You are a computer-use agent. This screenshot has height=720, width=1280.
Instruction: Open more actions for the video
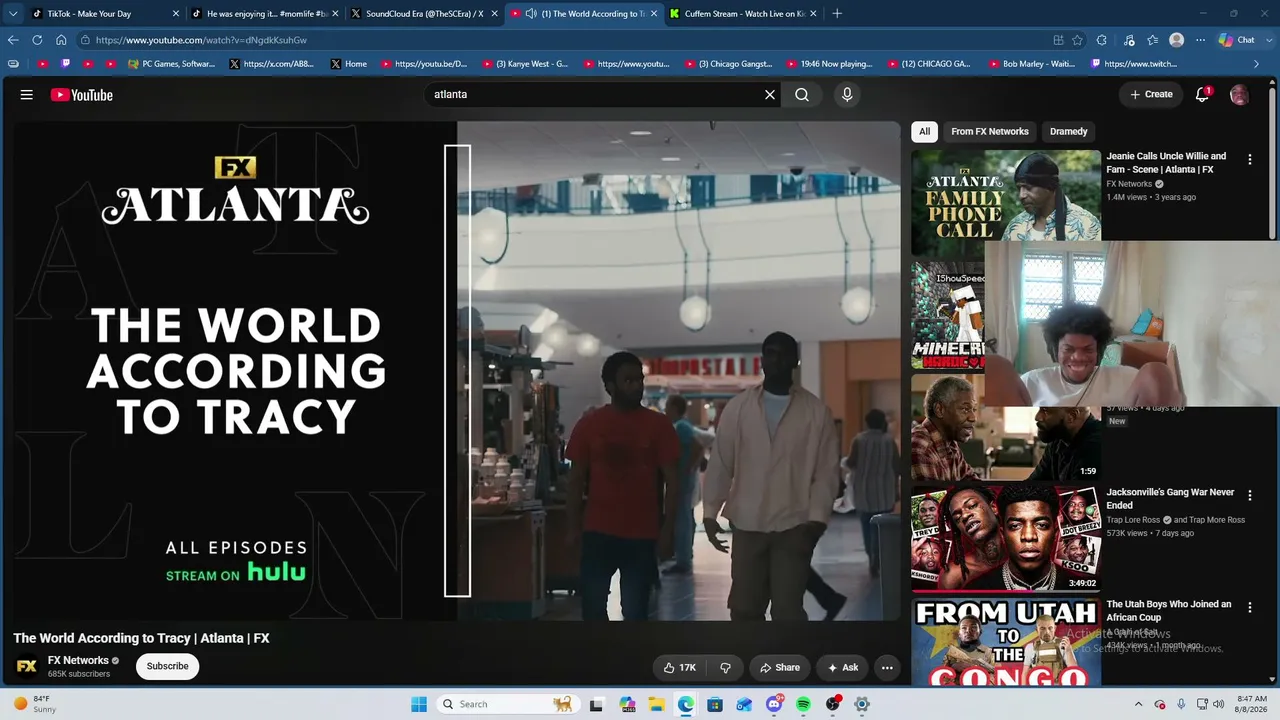[887, 667]
